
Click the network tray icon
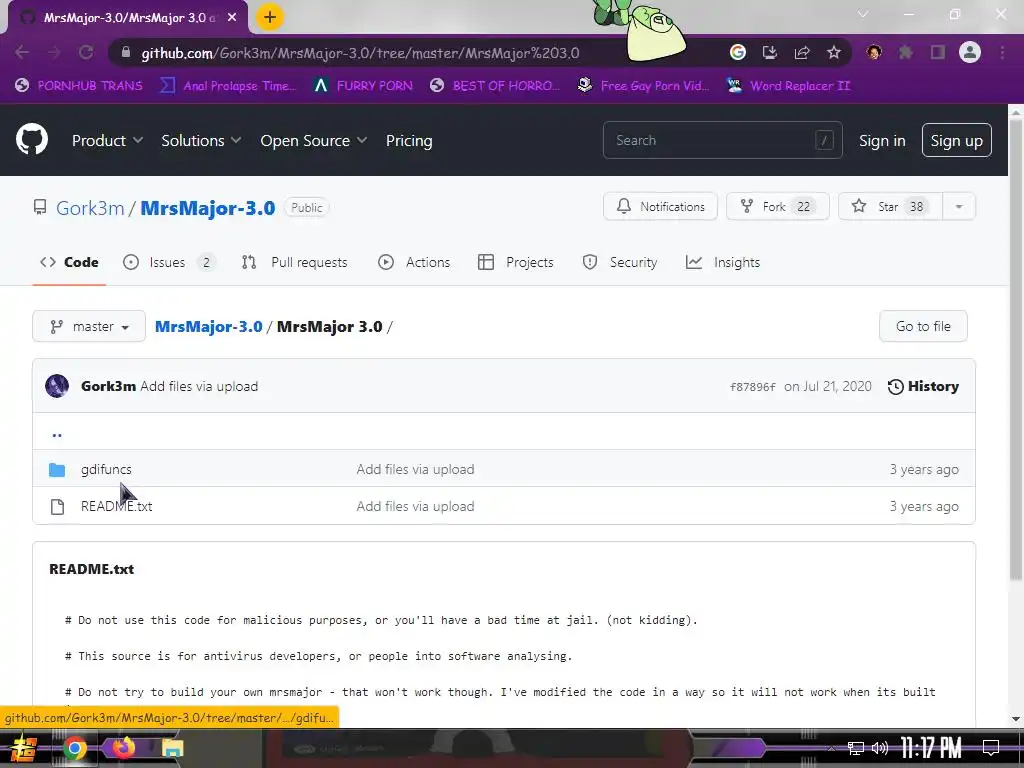[856, 748]
